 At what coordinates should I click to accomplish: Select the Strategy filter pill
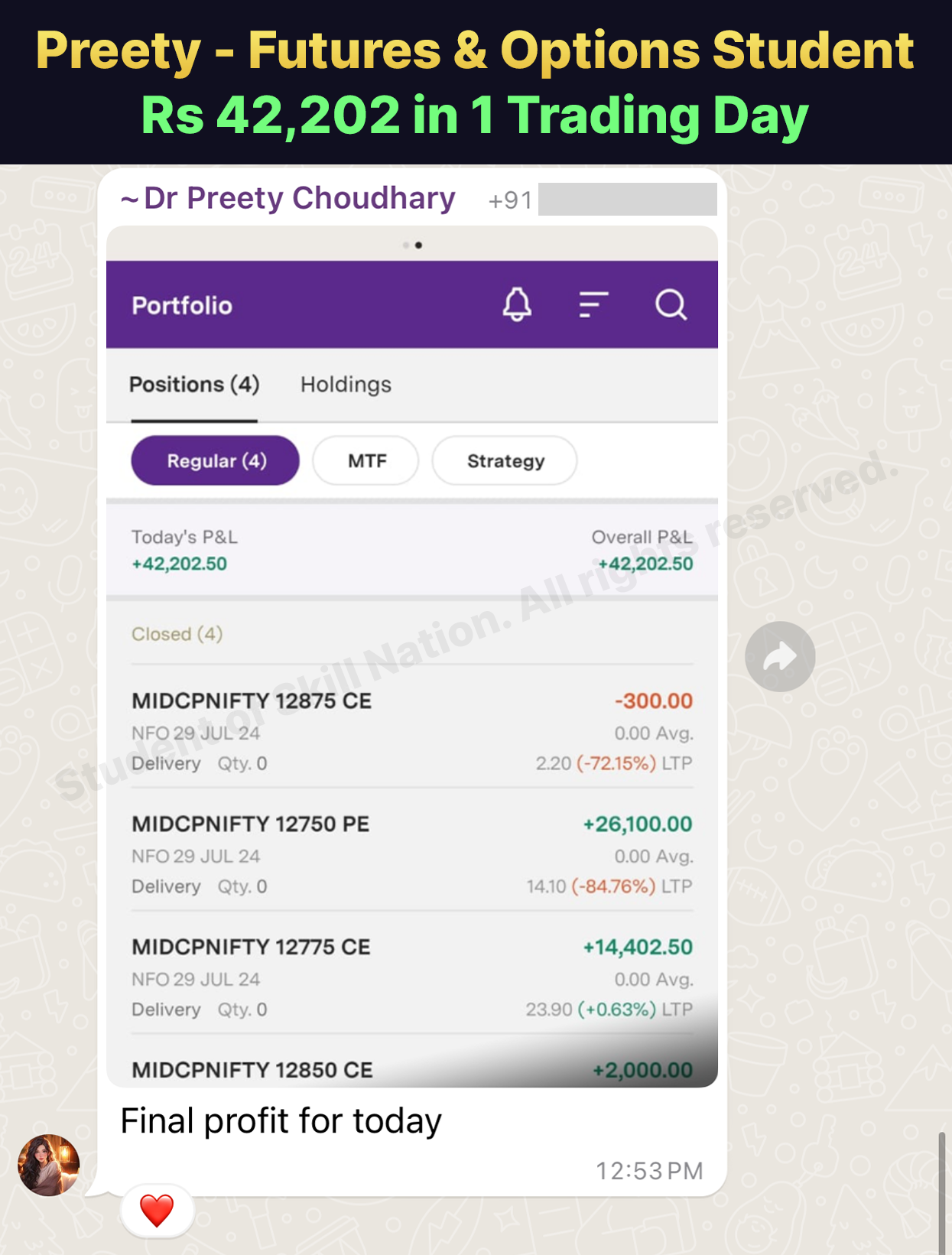[x=505, y=460]
